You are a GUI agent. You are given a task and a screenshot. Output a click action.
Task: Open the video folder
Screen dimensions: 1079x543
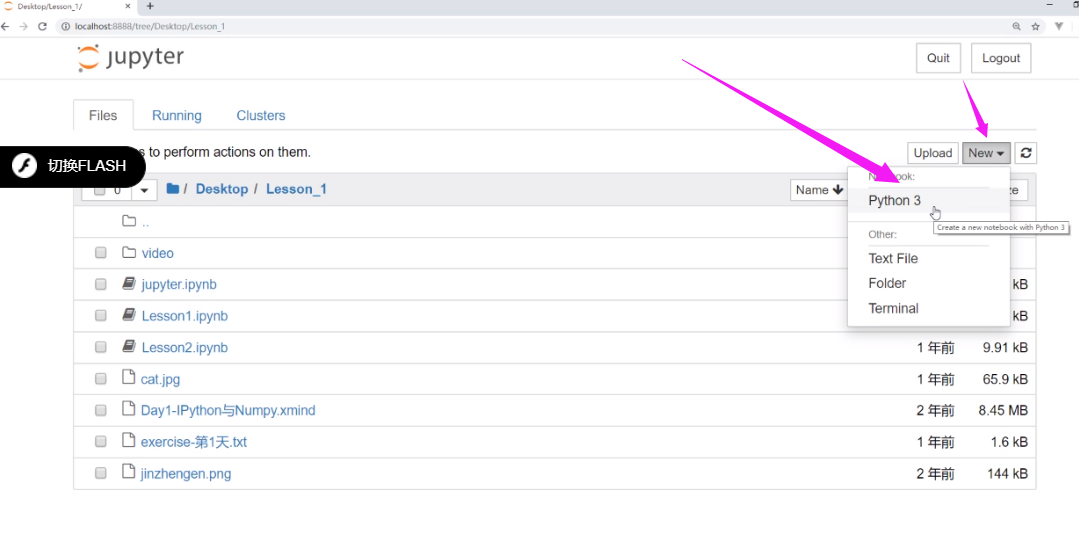tap(158, 253)
